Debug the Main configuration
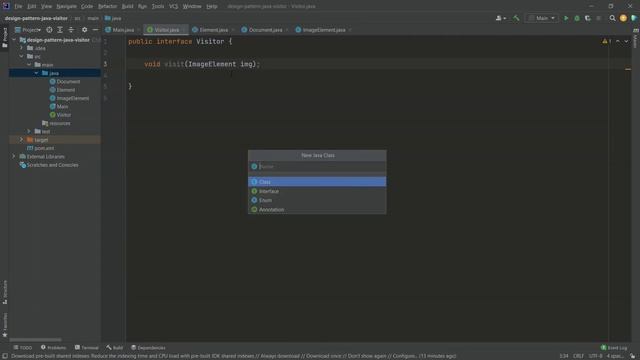640x360 pixels. tap(577, 18)
